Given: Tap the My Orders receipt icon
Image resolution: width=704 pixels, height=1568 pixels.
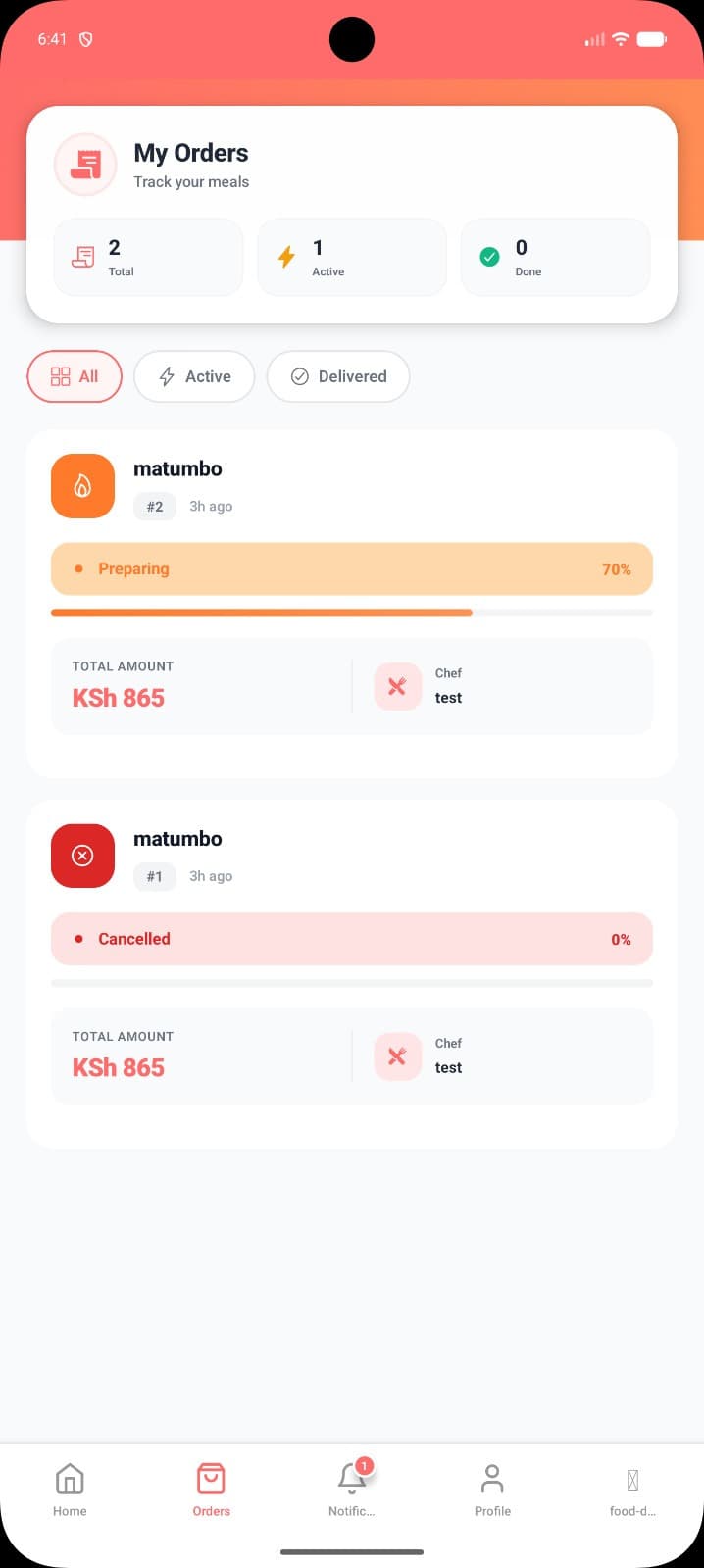Looking at the screenshot, I should (84, 165).
